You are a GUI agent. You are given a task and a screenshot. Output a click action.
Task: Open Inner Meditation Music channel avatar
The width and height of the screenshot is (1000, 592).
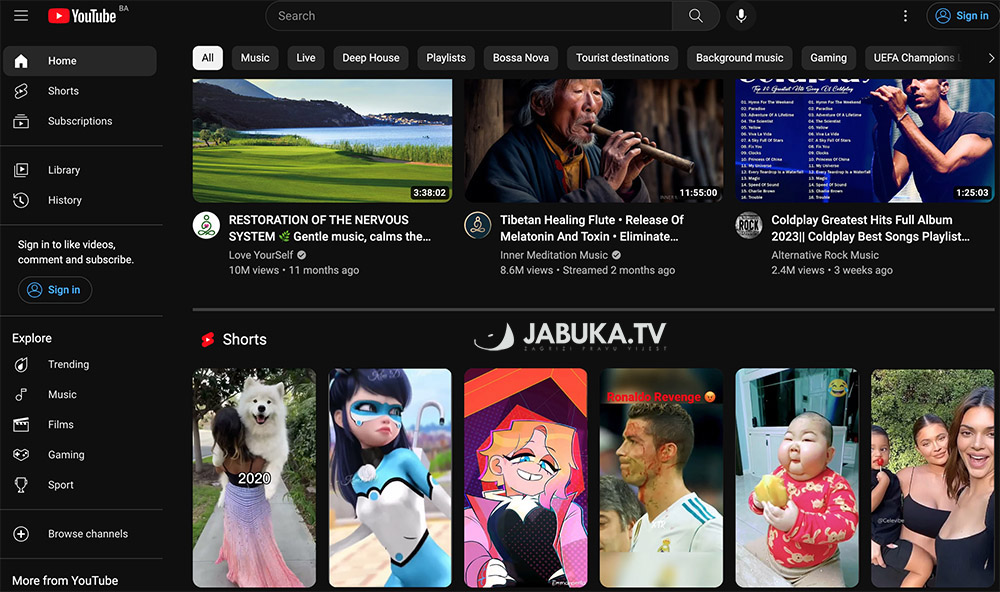478,226
